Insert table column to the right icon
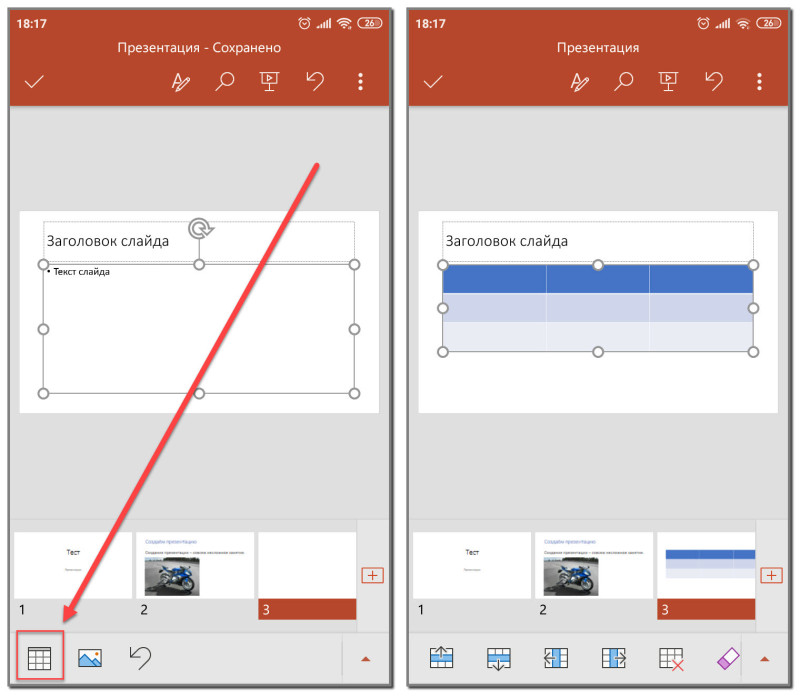 [613, 658]
